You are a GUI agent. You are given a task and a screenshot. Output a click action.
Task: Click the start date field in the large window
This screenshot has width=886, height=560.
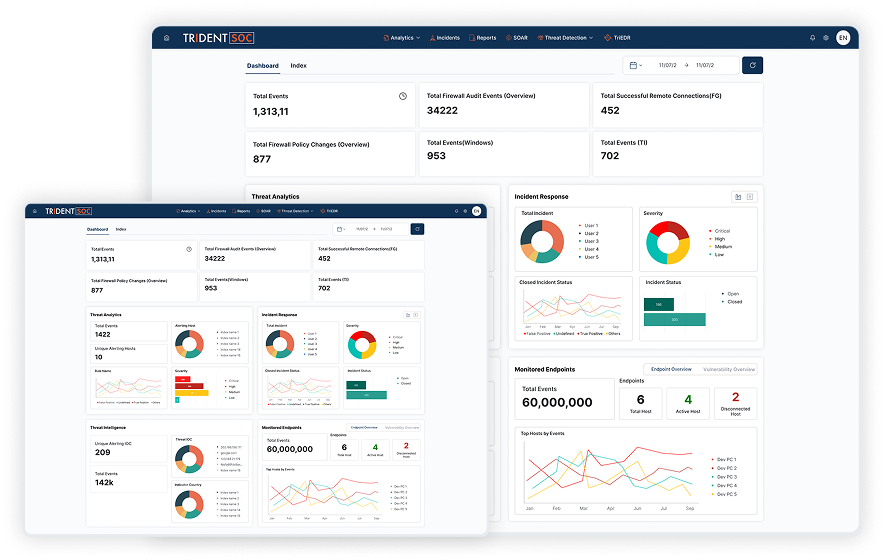(x=668, y=65)
